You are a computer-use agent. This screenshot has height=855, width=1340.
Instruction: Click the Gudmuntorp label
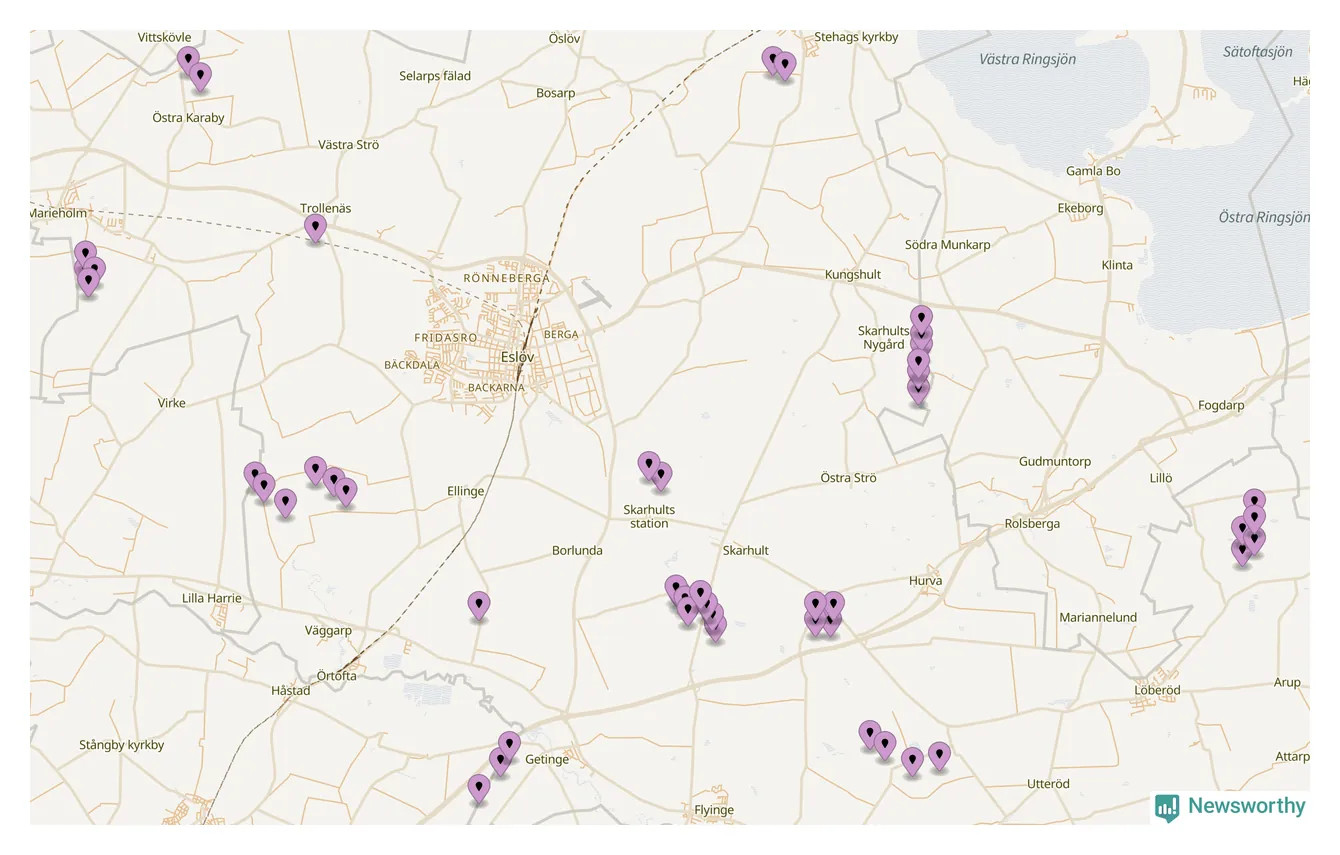(1055, 461)
